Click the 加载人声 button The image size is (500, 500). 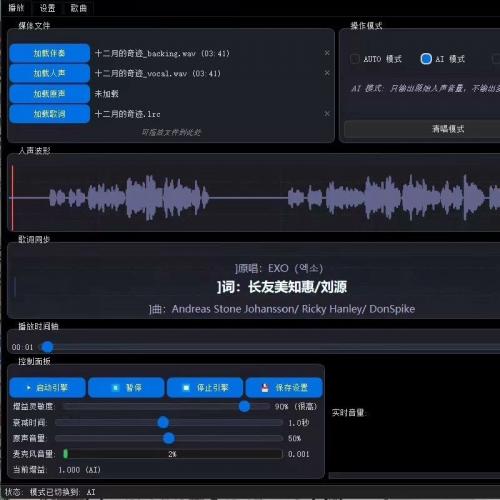pyautogui.click(x=49, y=73)
